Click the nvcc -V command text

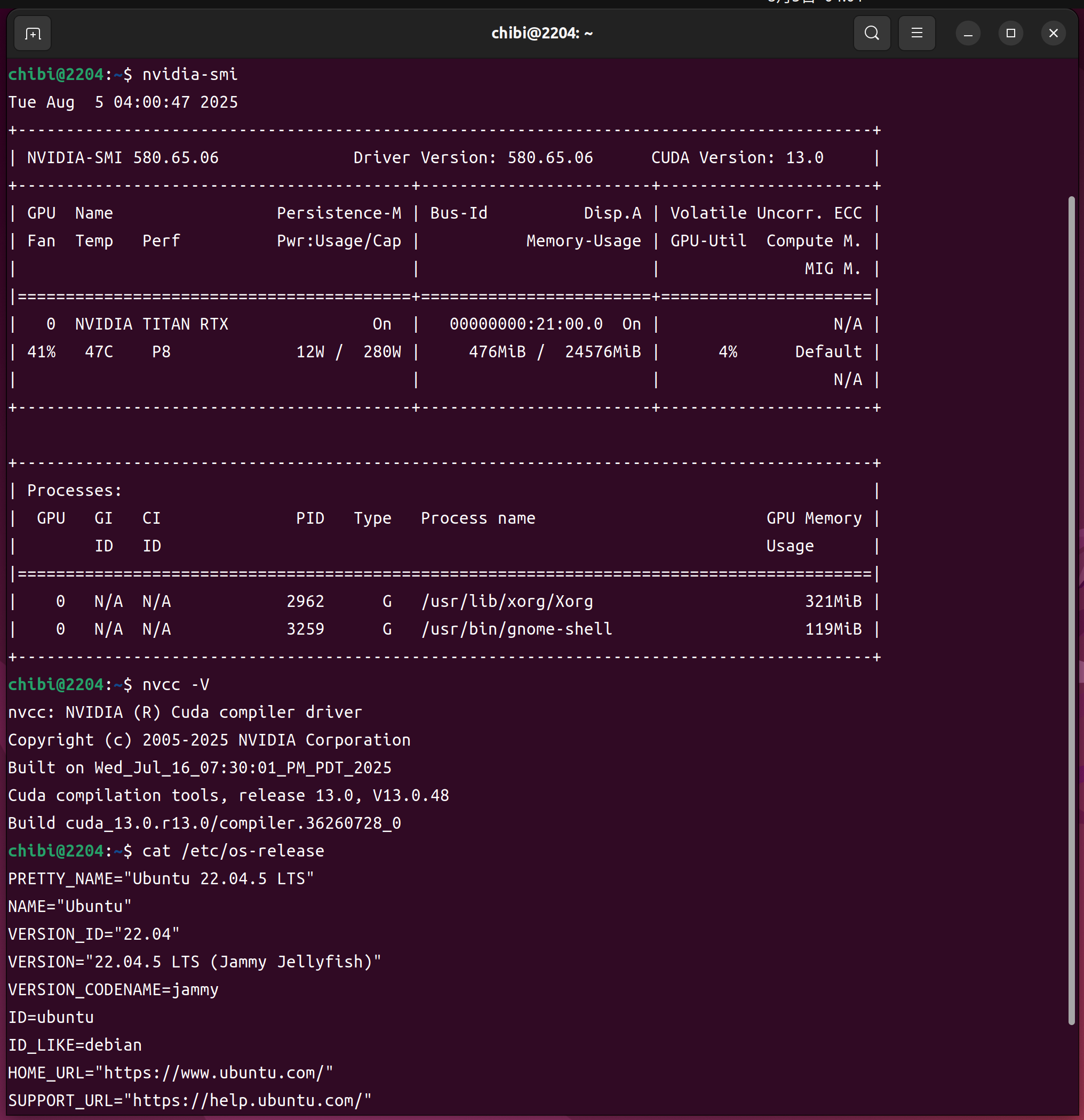tap(176, 685)
